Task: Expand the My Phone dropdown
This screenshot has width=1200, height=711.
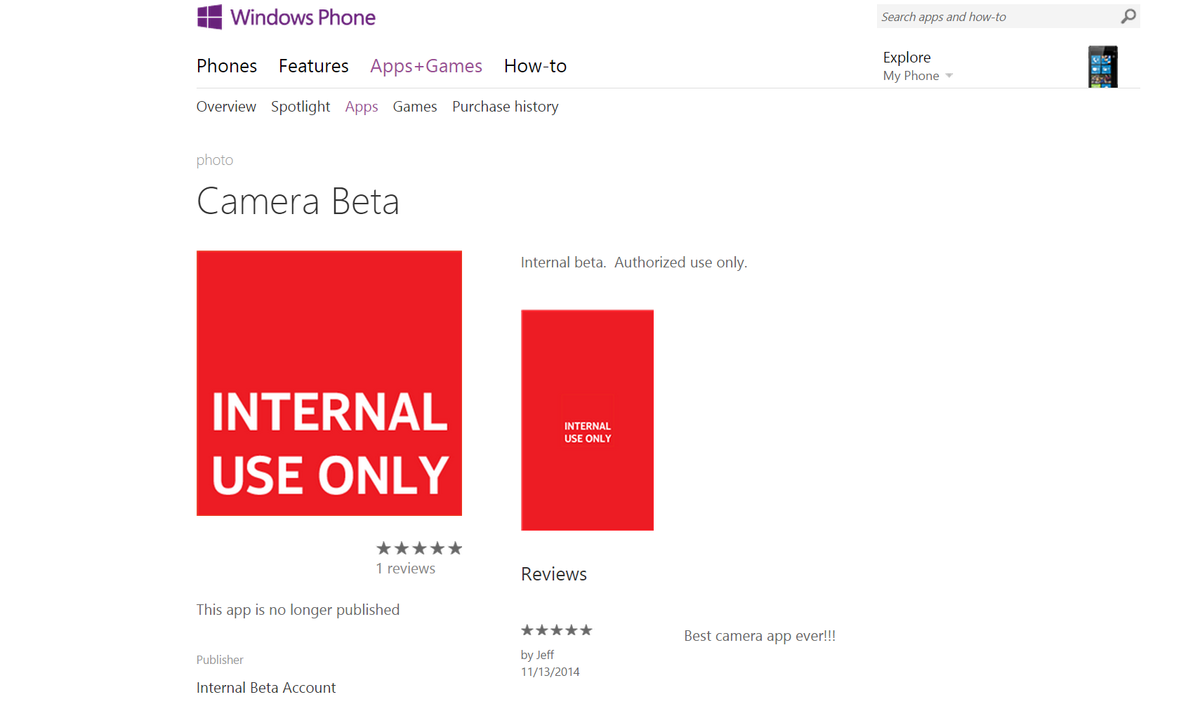Action: (x=916, y=75)
